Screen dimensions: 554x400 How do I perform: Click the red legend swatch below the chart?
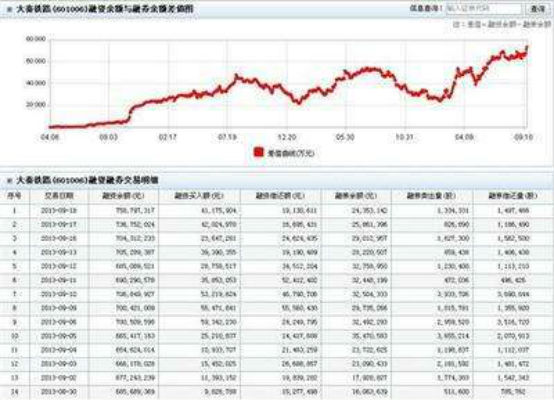click(x=259, y=152)
